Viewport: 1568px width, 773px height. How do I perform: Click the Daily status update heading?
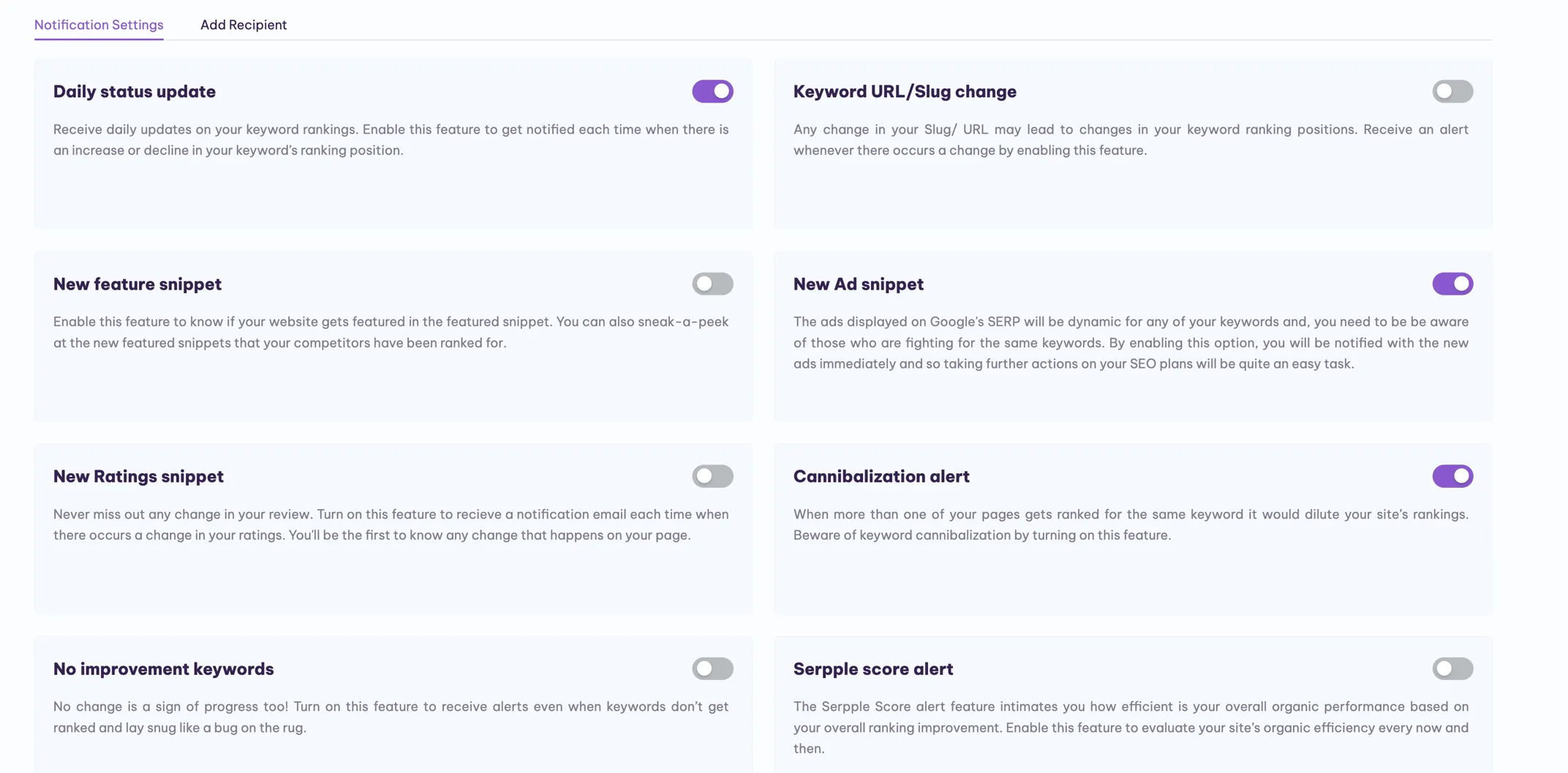(x=135, y=91)
